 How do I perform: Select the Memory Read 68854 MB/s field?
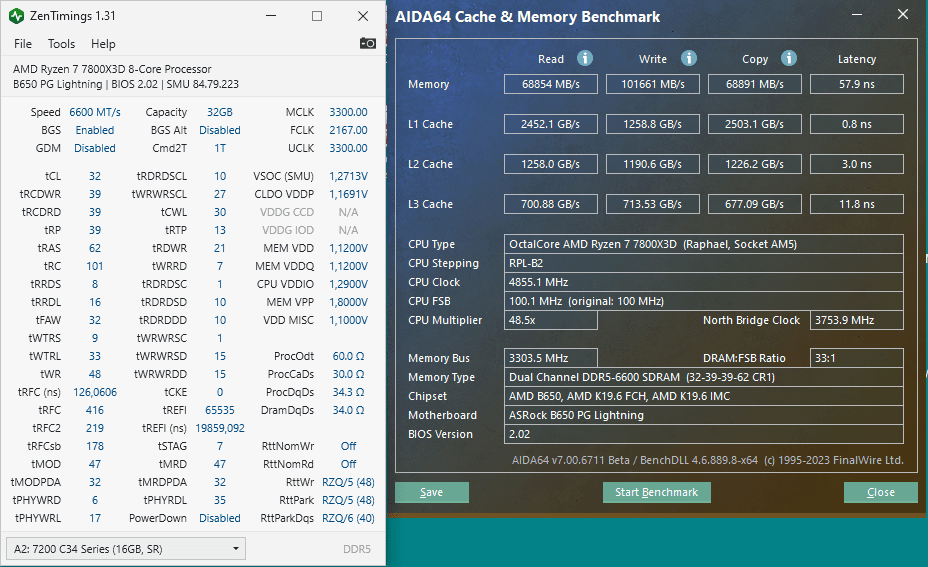coord(550,84)
